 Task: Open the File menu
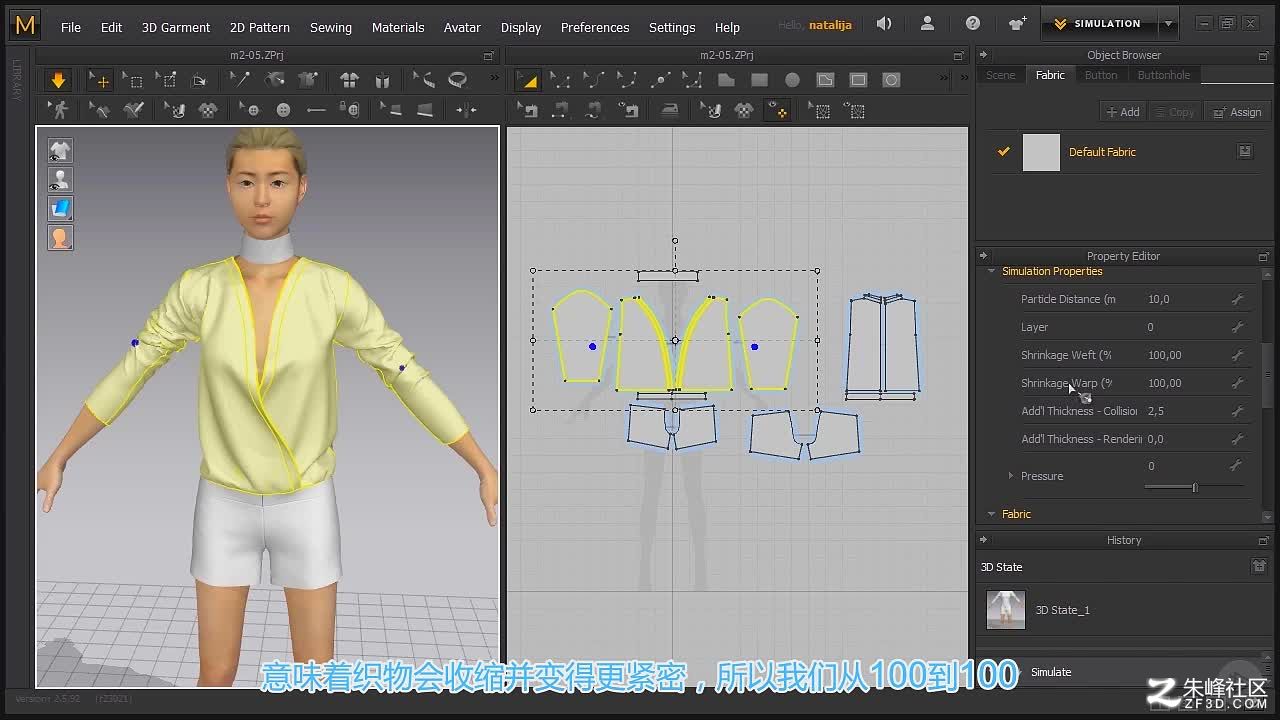coord(71,27)
